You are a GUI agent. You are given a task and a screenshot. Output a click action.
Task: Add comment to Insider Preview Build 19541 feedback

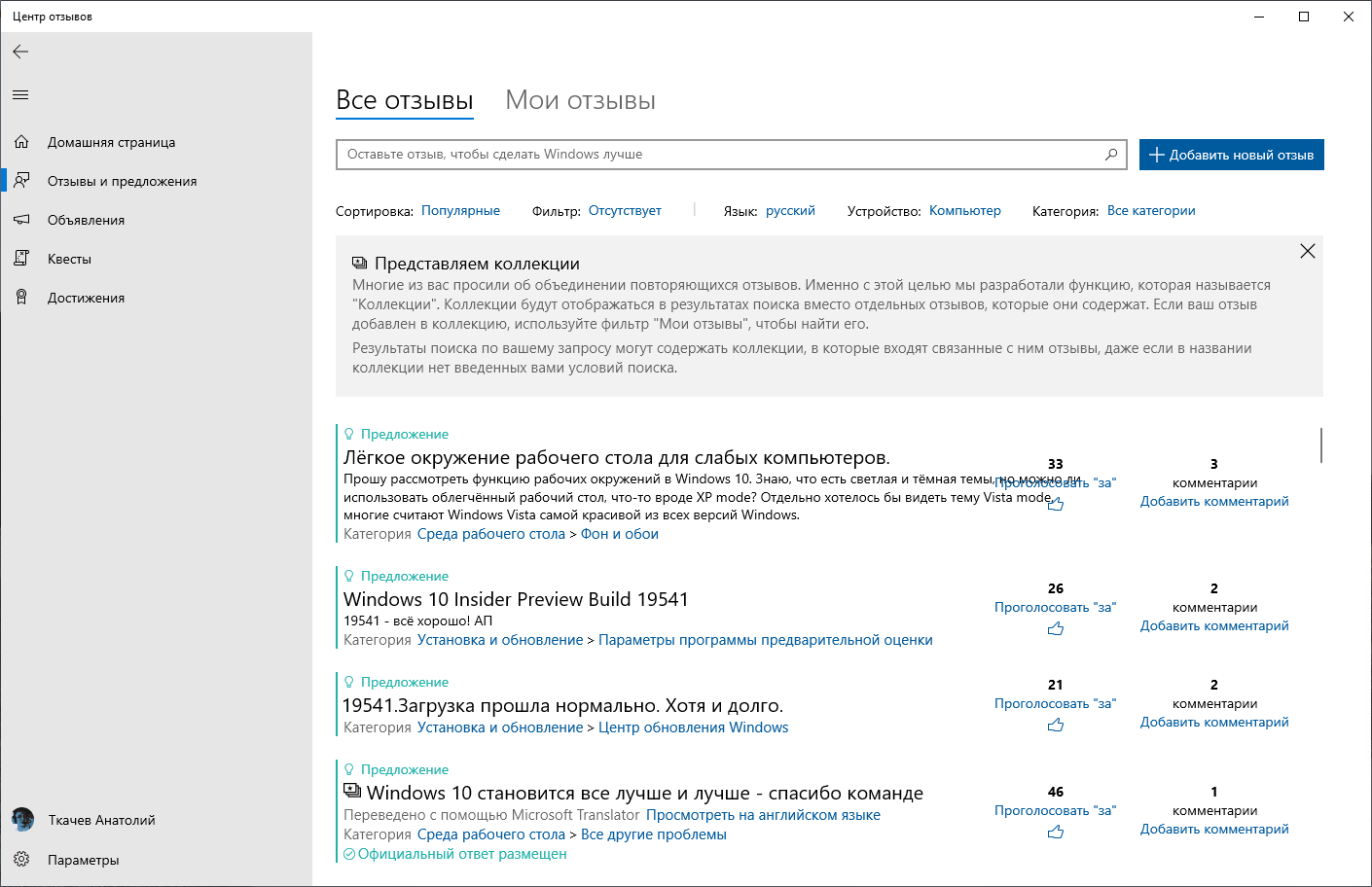[x=1214, y=625]
